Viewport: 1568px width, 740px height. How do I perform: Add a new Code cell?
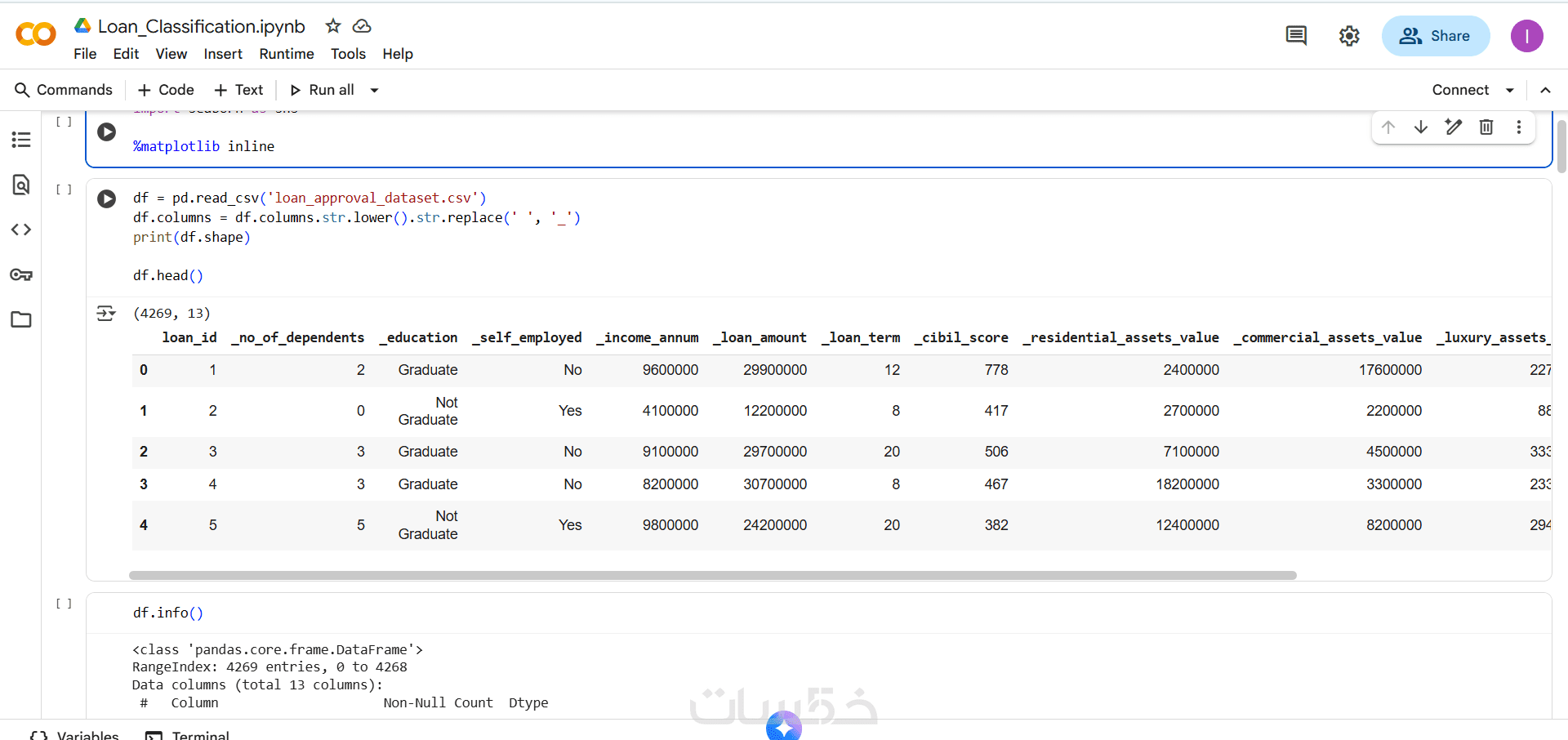(x=166, y=90)
